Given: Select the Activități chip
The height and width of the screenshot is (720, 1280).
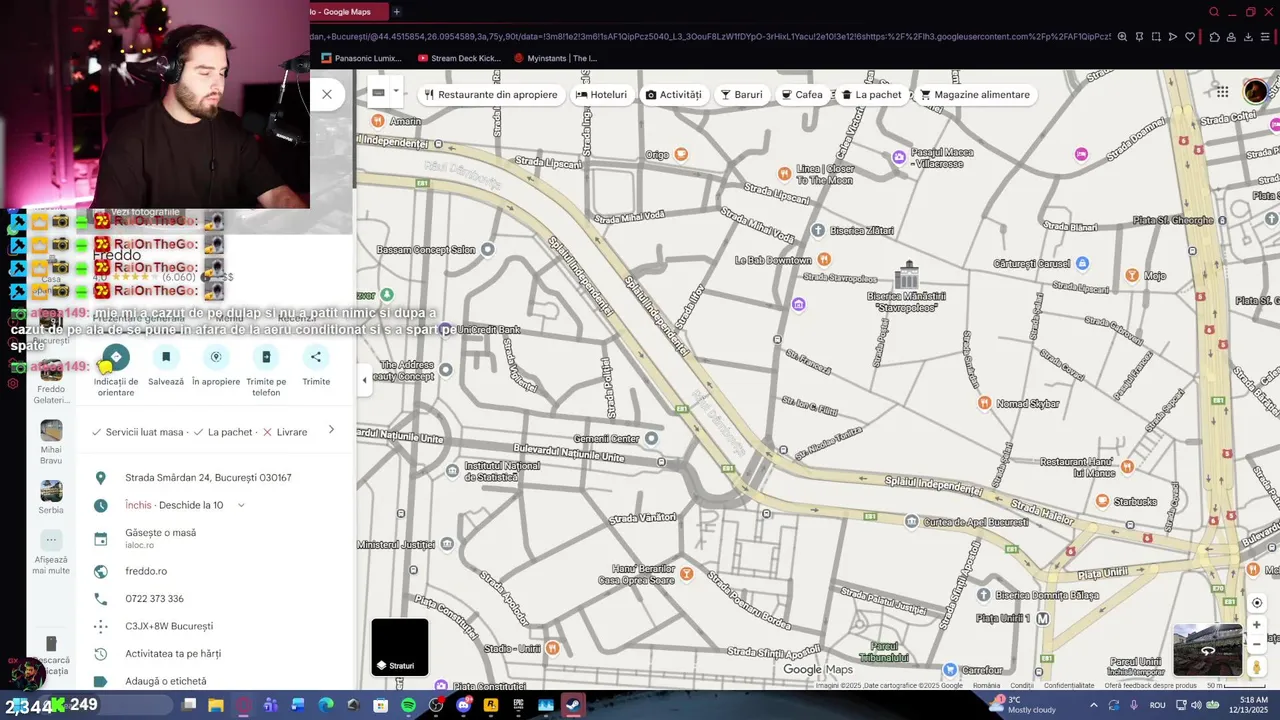Looking at the screenshot, I should (673, 95).
